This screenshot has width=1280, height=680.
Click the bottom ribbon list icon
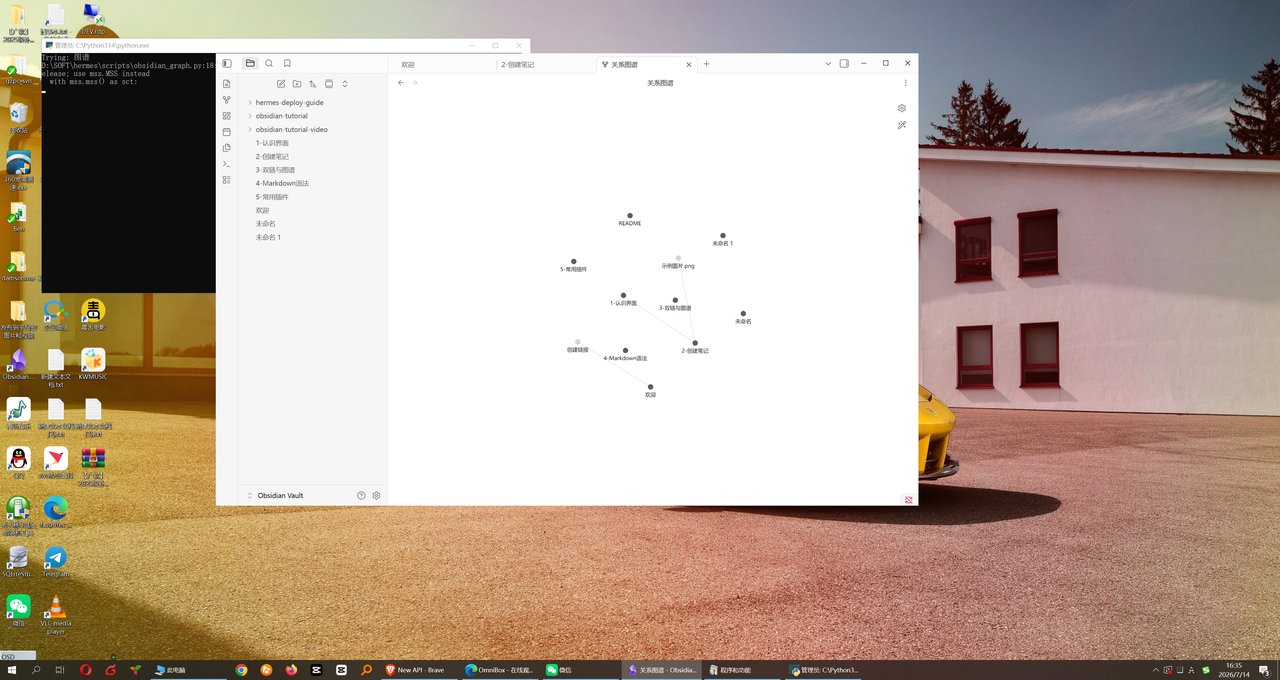227,180
